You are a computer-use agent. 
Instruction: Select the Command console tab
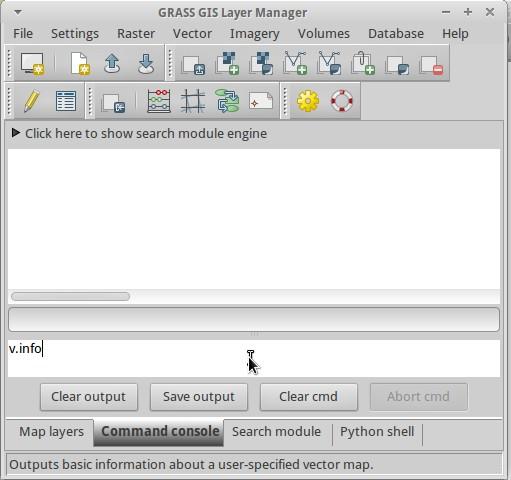pos(159,432)
